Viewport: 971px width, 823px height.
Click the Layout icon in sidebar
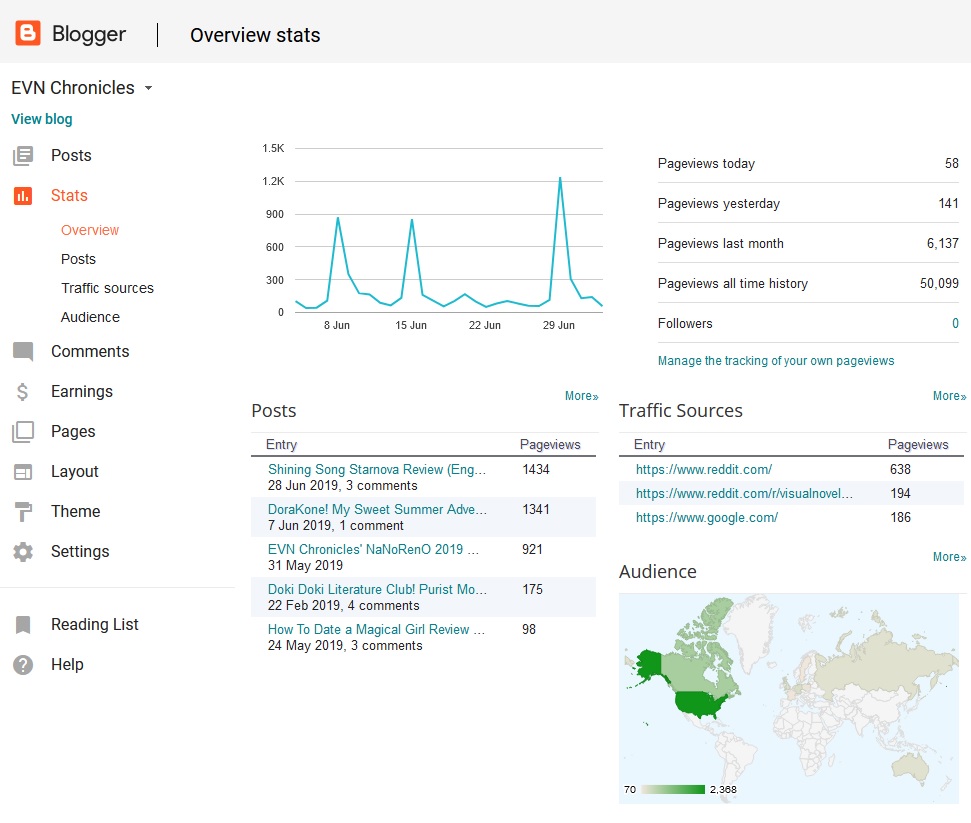pyautogui.click(x=22, y=472)
